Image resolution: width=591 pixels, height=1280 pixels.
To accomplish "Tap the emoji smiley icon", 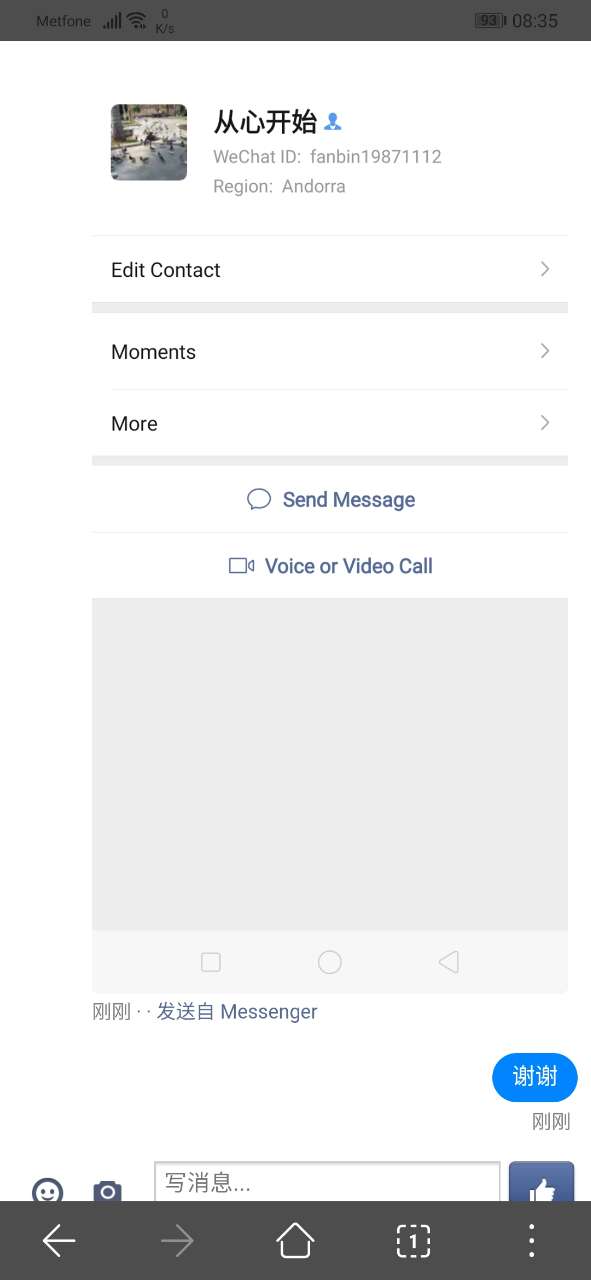I will (x=47, y=1190).
